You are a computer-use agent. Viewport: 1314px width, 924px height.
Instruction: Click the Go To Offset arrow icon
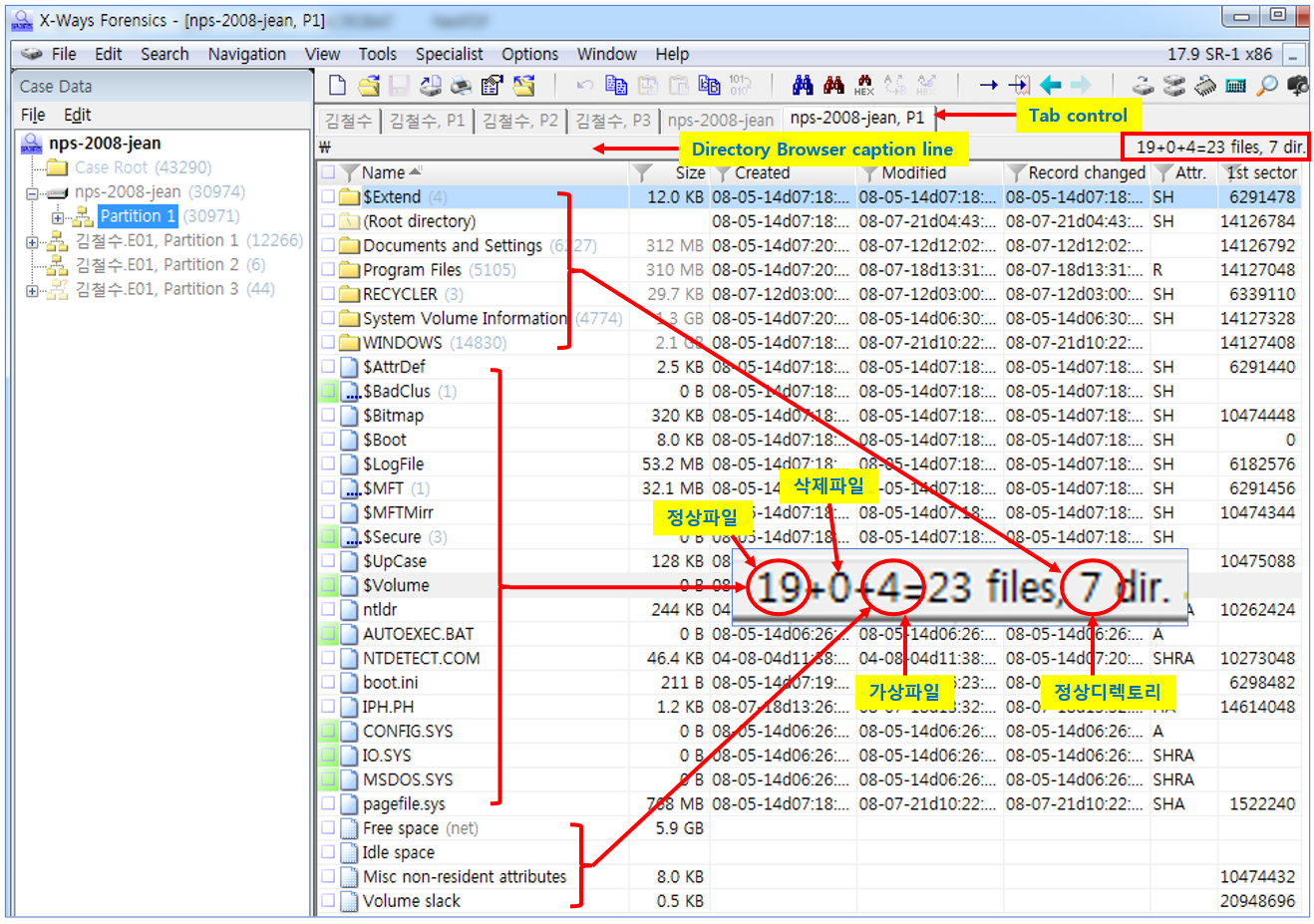coord(988,86)
